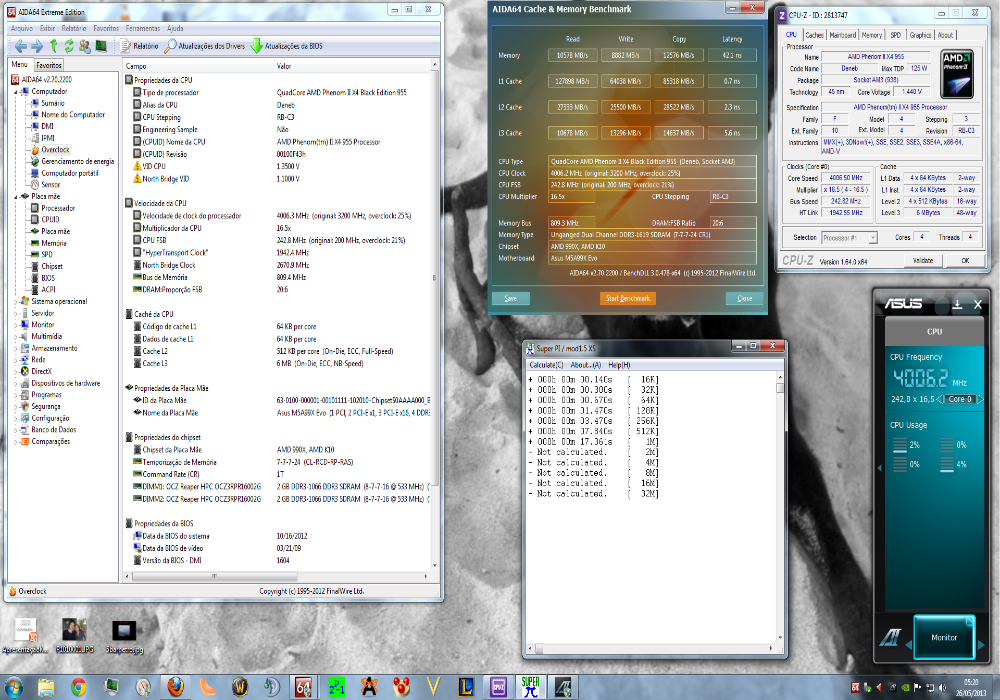Switch to Memory tab in CPU-Z
This screenshot has width=1000, height=700.
tap(872, 35)
